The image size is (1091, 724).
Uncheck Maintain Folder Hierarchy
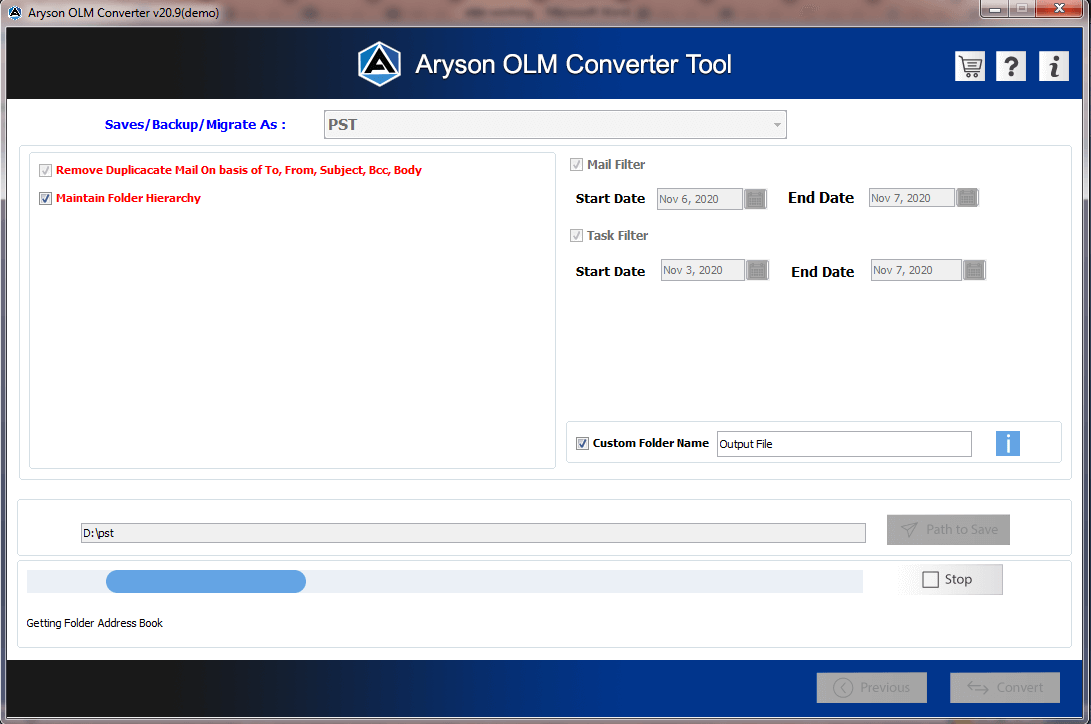pos(45,199)
